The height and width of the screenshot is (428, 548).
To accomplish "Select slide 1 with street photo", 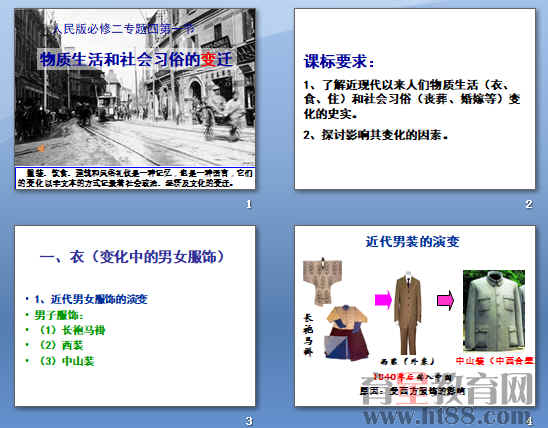I will pyautogui.click(x=135, y=99).
